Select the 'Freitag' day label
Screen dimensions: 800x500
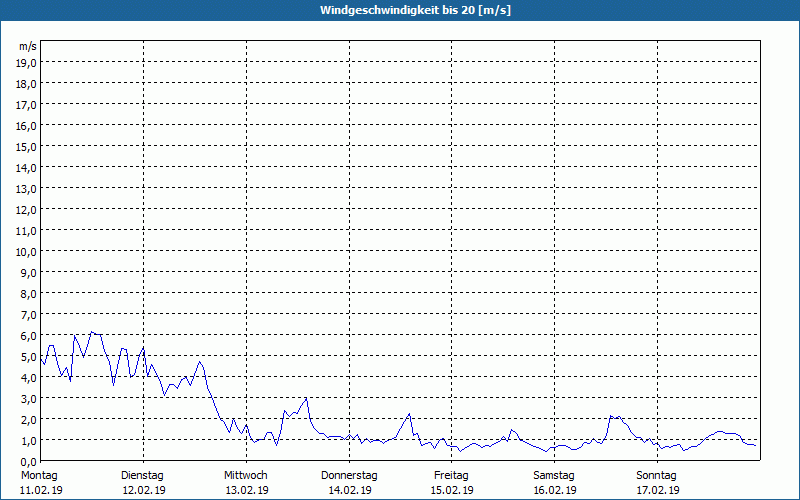[x=451, y=476]
